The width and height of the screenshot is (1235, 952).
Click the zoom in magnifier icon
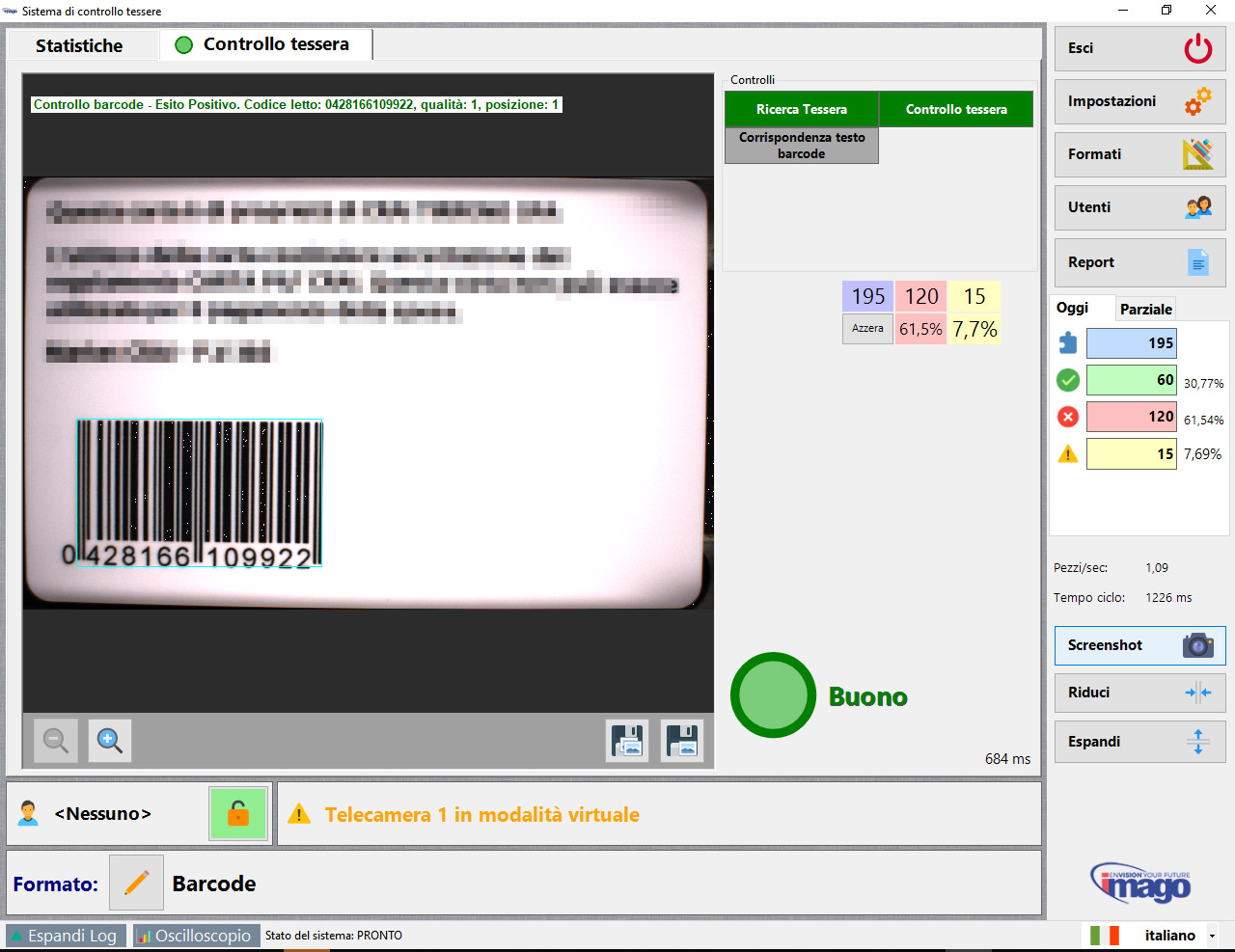[110, 741]
